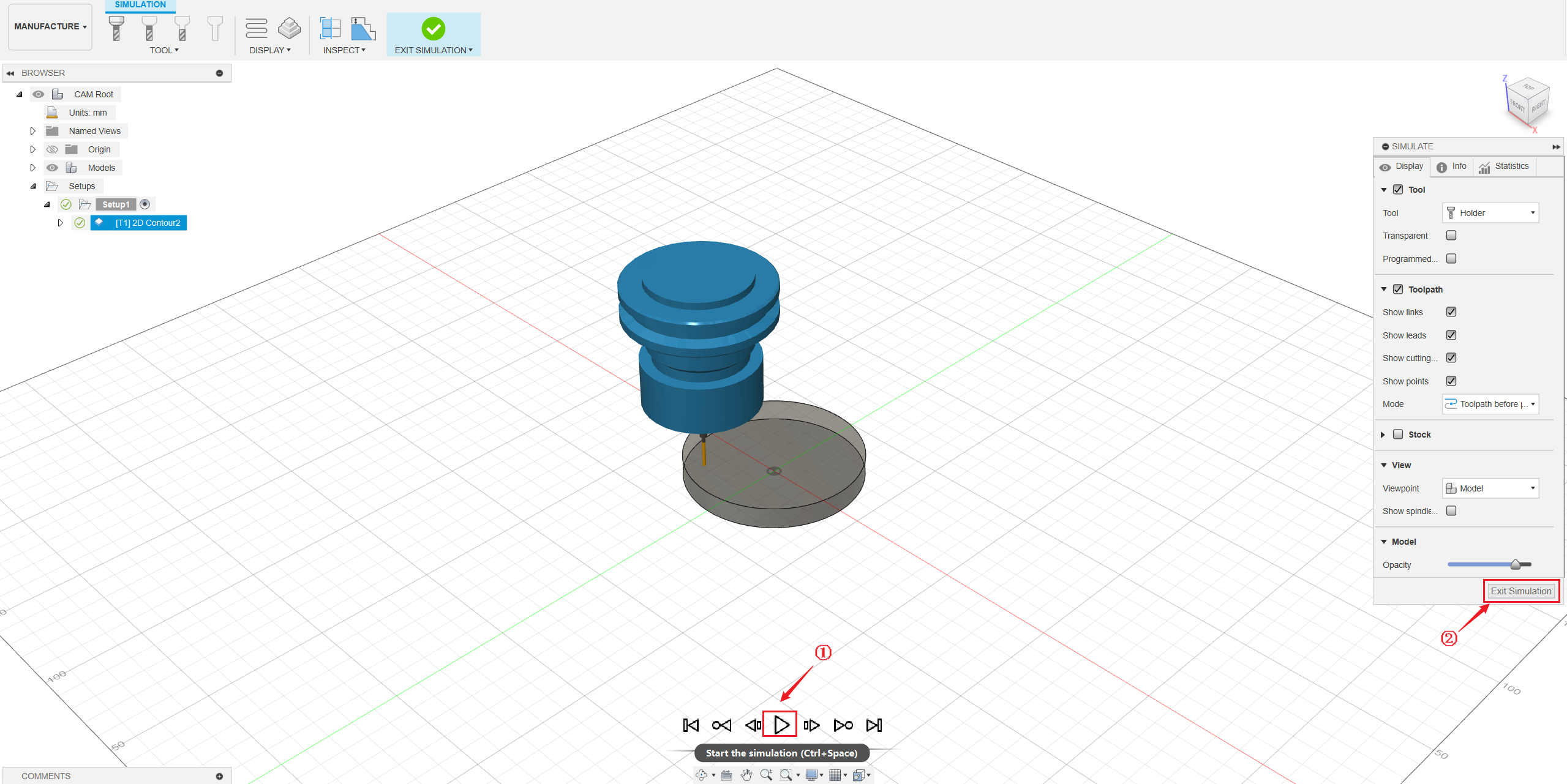Disable the Show links checkbox

tap(1451, 312)
